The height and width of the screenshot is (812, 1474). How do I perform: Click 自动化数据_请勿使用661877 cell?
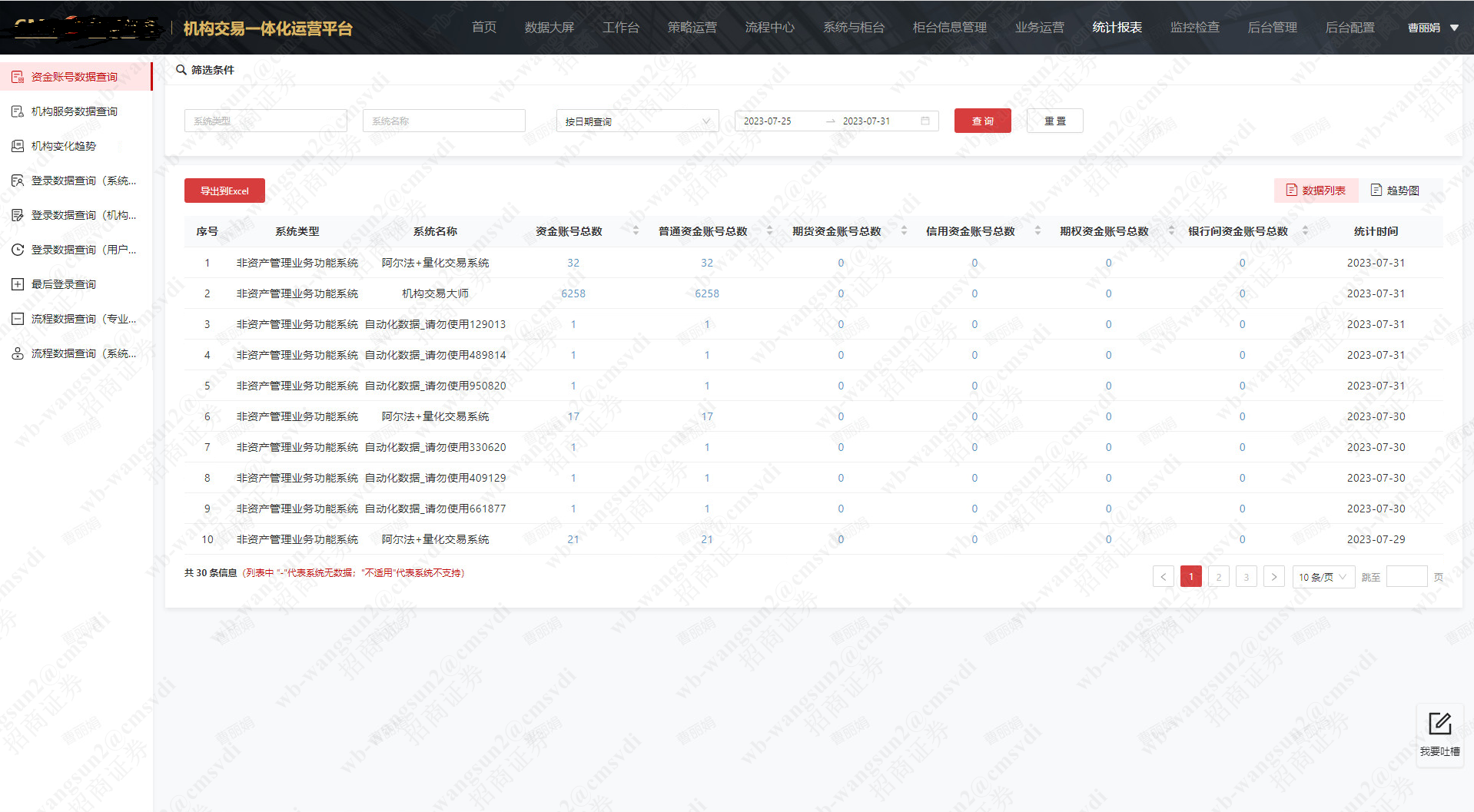tap(435, 509)
